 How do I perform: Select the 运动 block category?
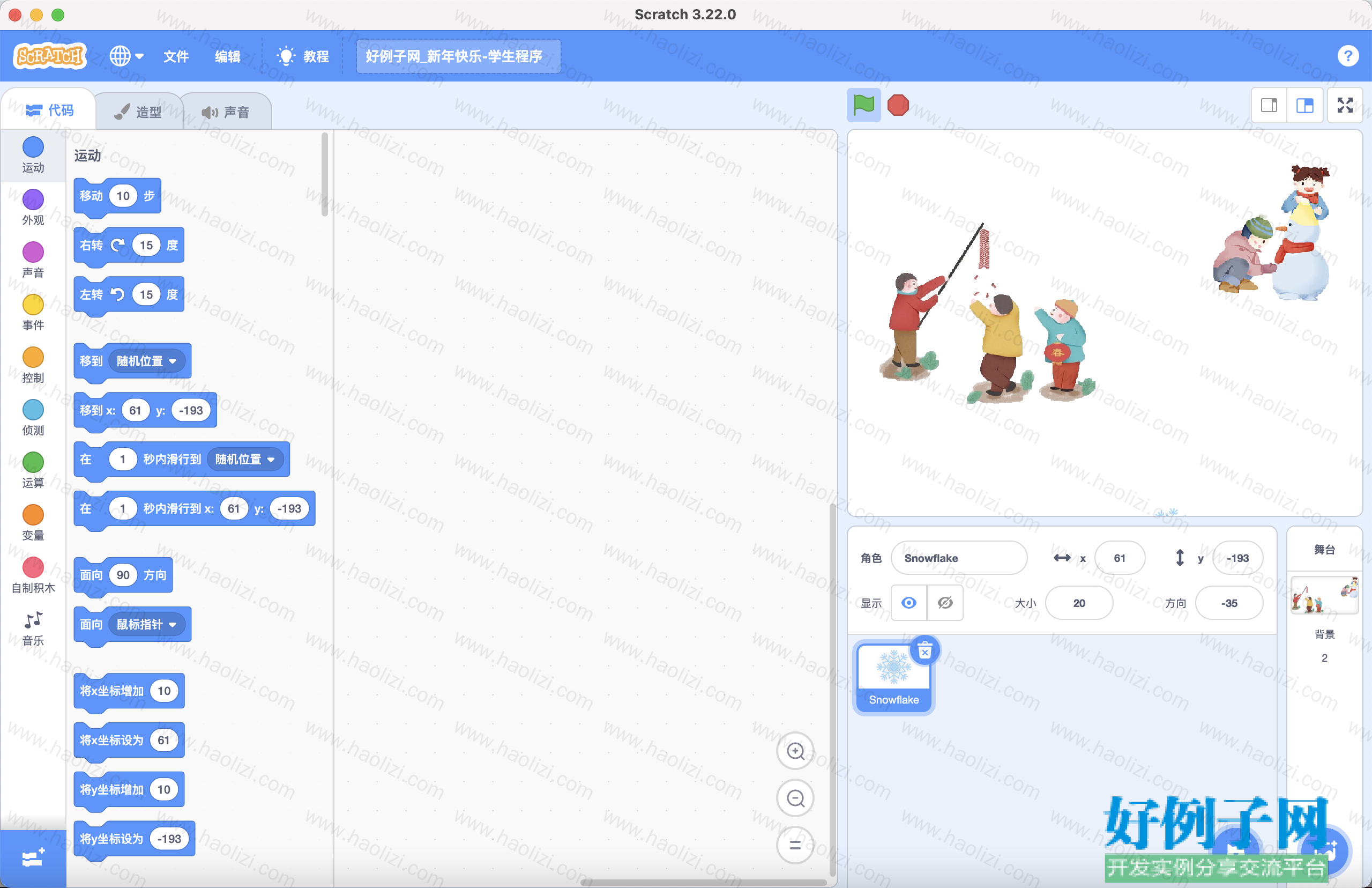click(x=33, y=155)
